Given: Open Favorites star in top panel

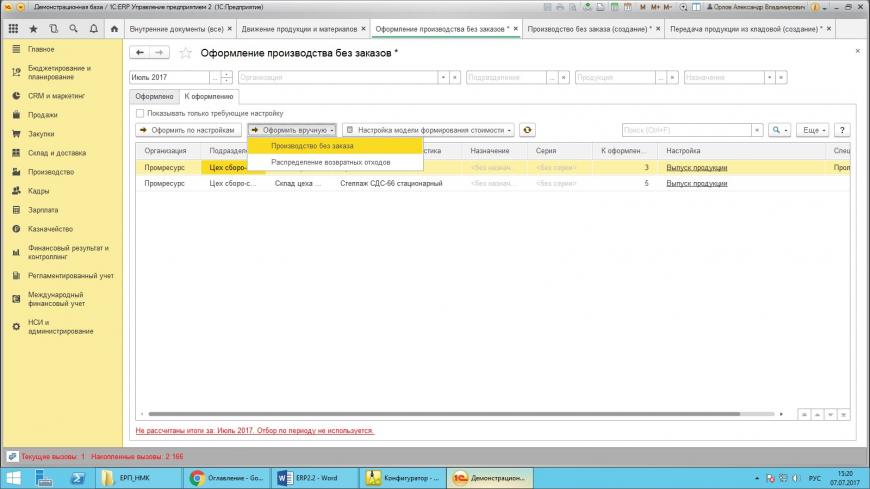Looking at the screenshot, I should point(33,29).
